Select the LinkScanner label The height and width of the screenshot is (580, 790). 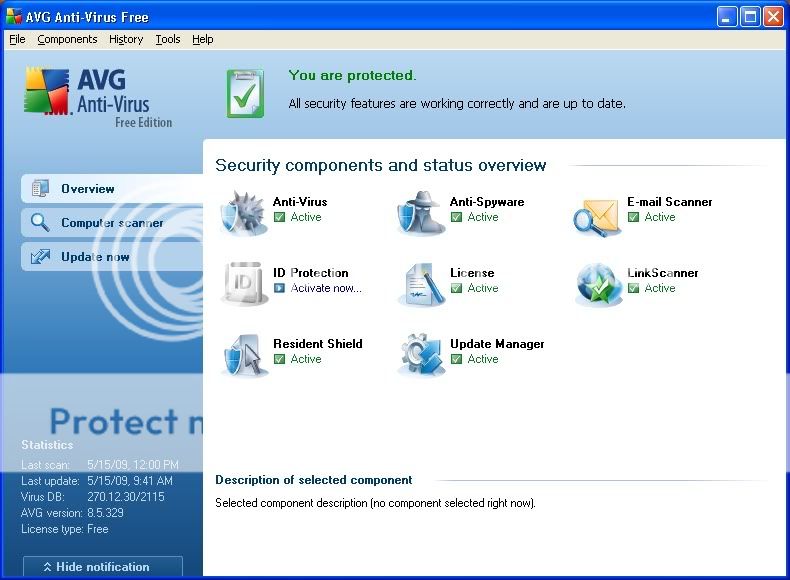tap(663, 273)
